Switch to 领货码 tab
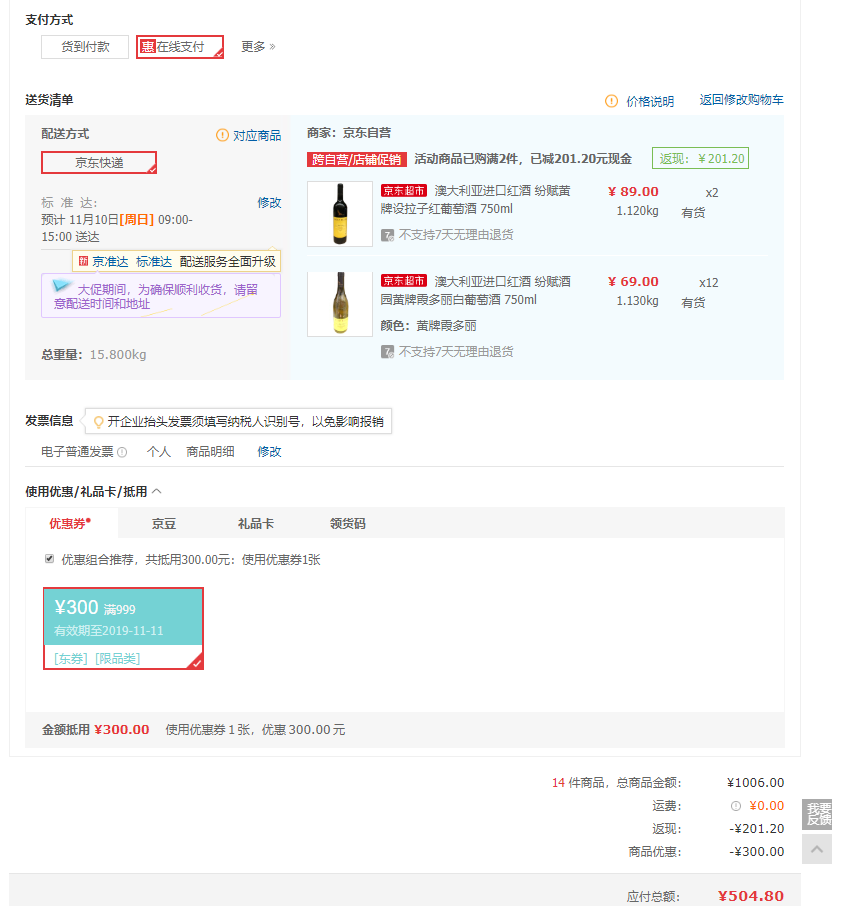 click(x=347, y=523)
